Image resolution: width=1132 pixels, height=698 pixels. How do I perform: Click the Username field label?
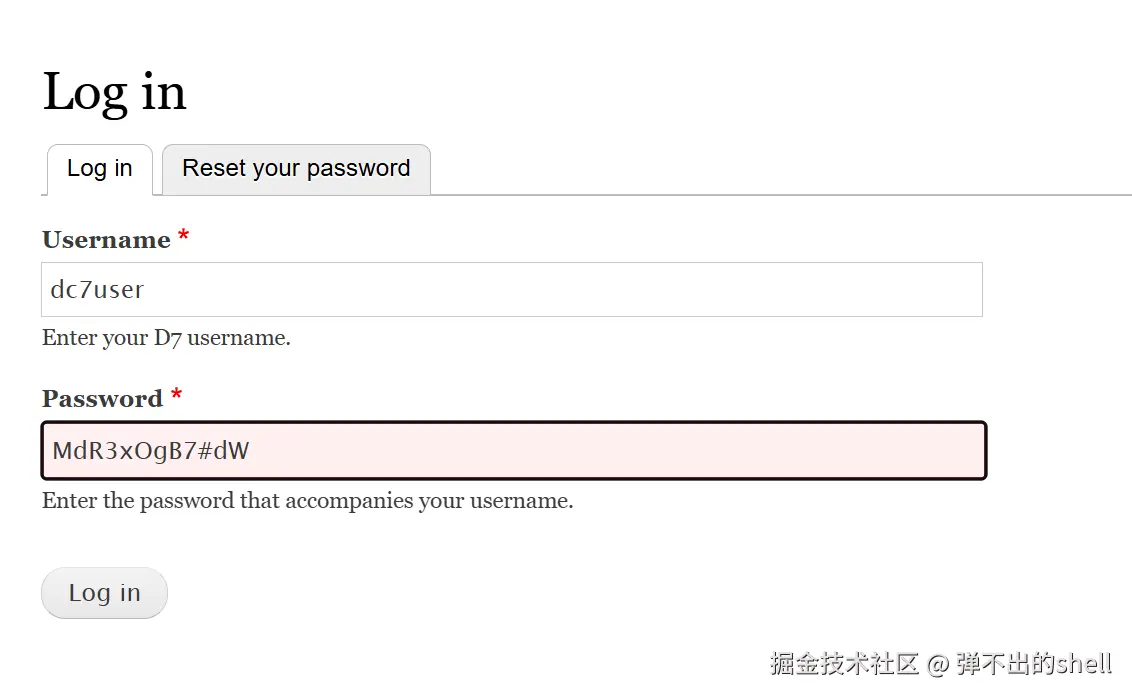[107, 239]
